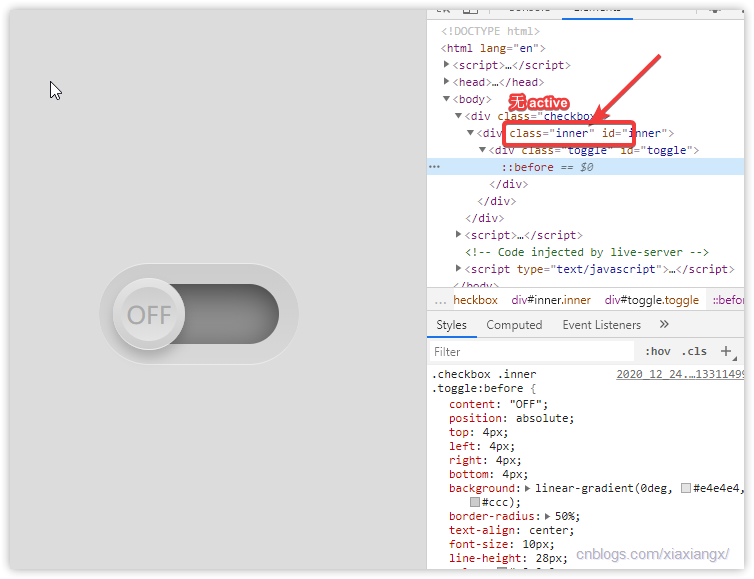
Task: Collapse the div id toggle node
Action: [483, 150]
